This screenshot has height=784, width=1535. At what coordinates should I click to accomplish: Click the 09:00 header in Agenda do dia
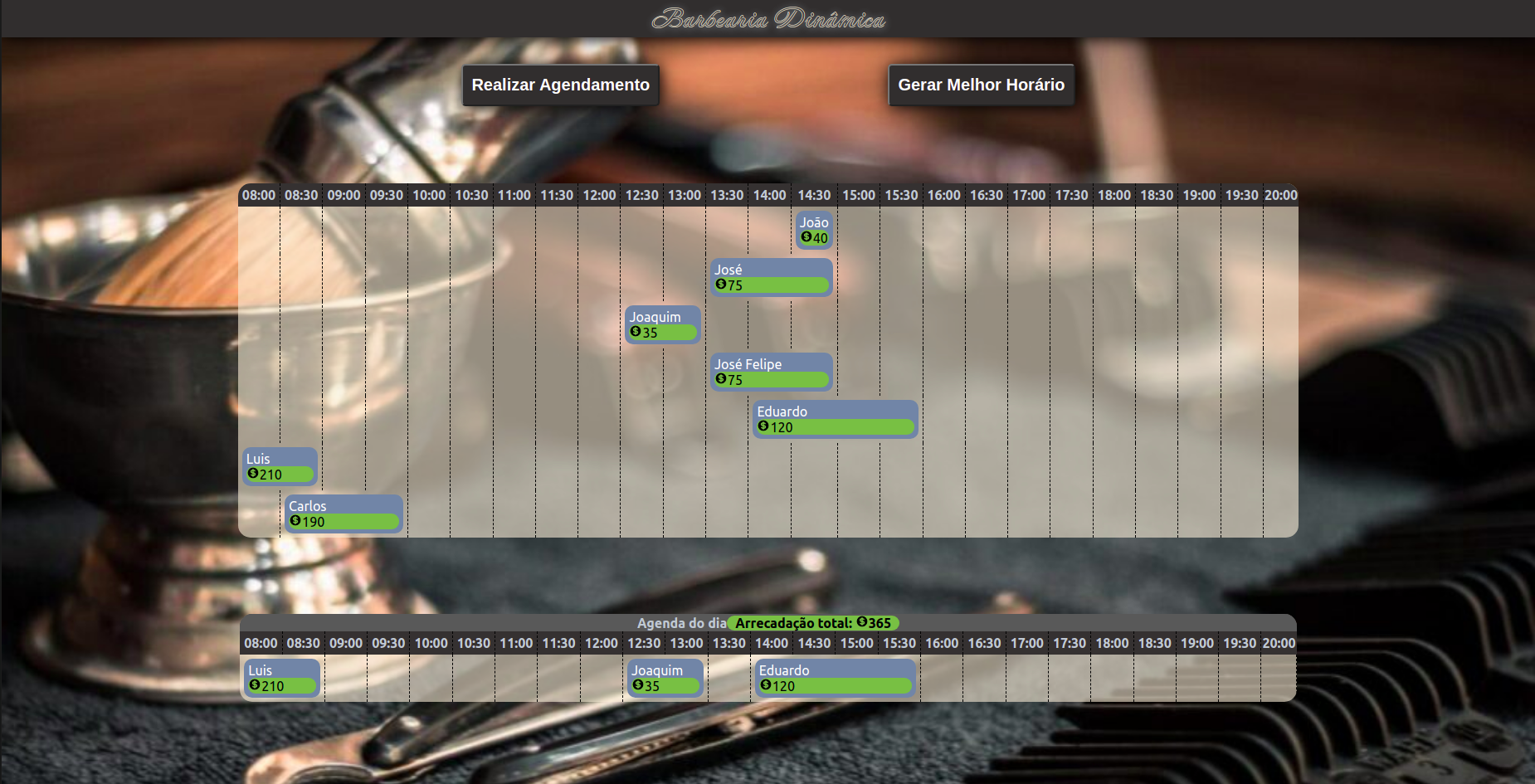346,643
